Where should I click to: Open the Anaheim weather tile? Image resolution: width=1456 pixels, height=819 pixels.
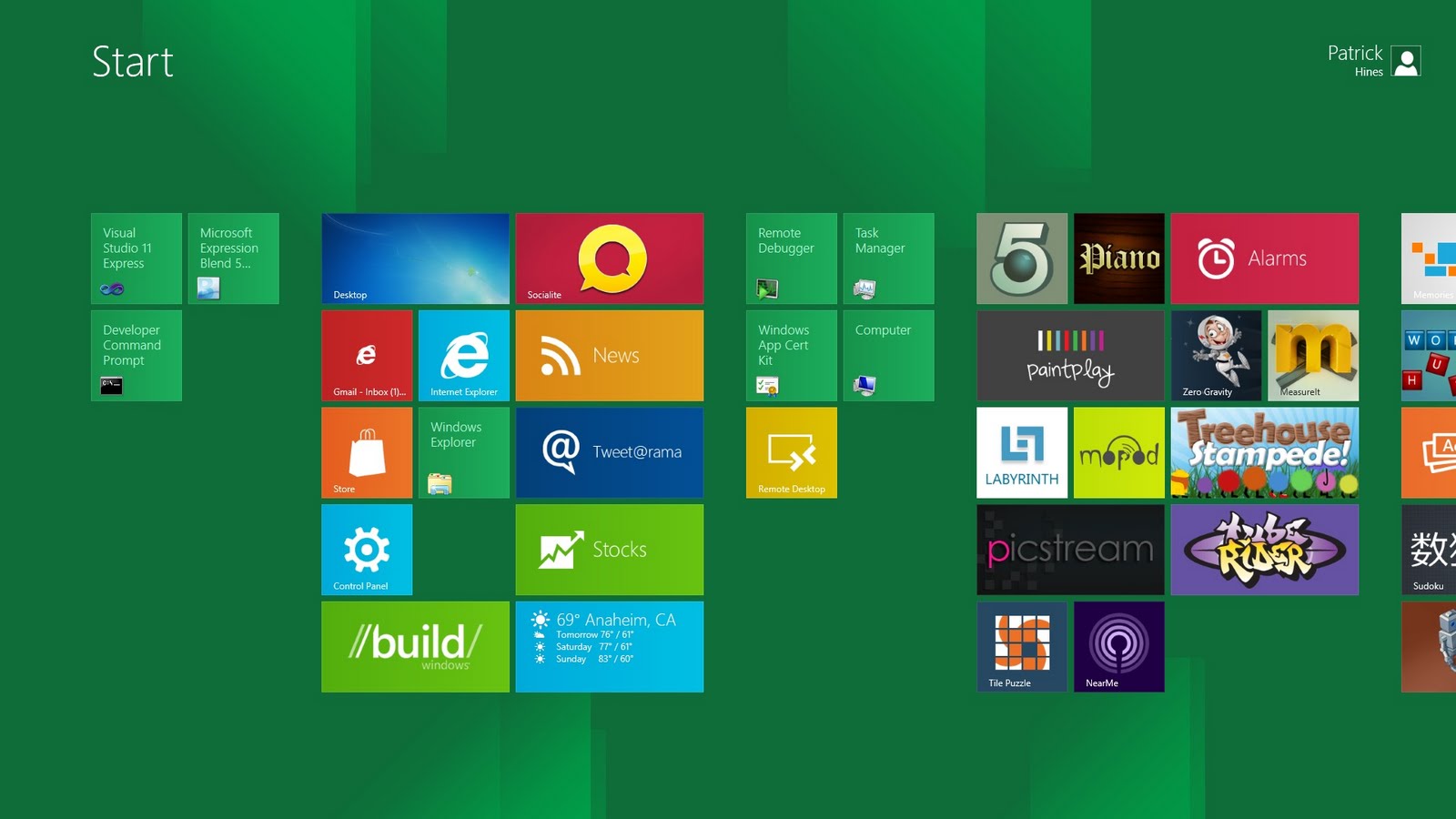coord(610,647)
